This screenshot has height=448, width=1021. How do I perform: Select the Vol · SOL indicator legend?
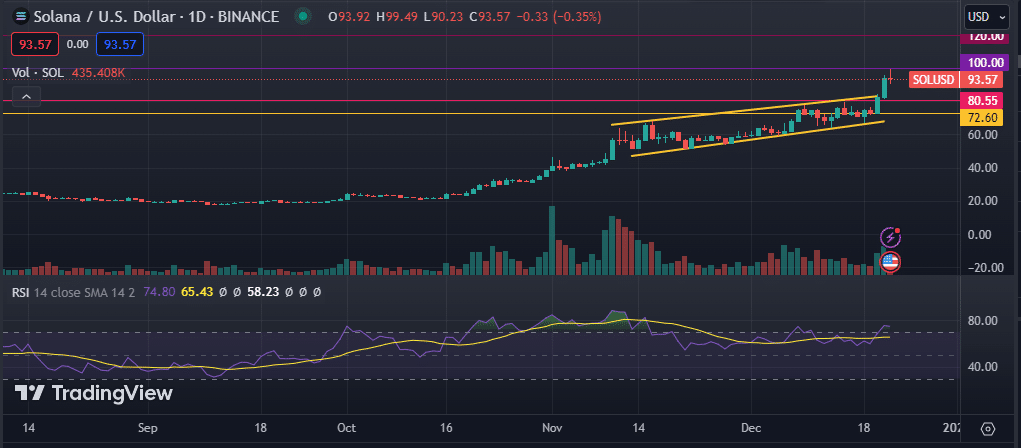click(x=39, y=73)
